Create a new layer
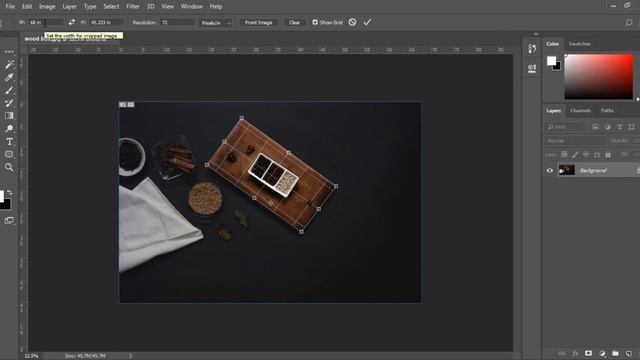The image size is (640, 360). [x=629, y=353]
